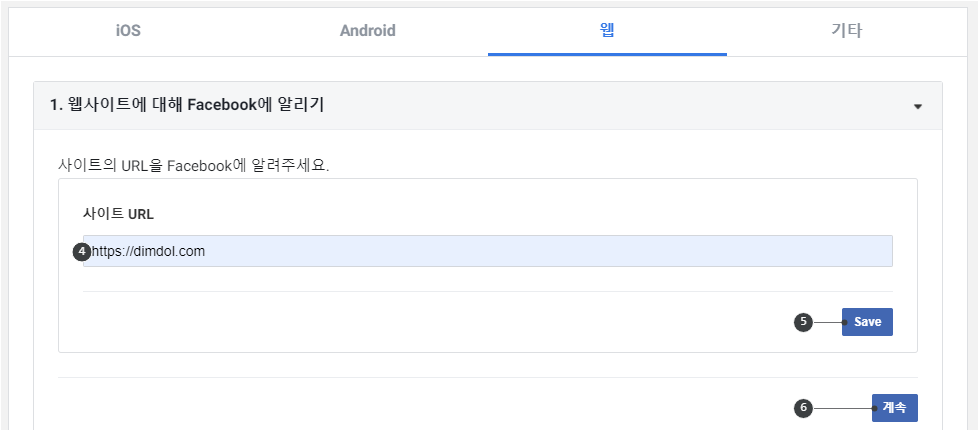Image resolution: width=979 pixels, height=431 pixels.
Task: Click the empty gray area of the section header
Action: tap(618, 106)
